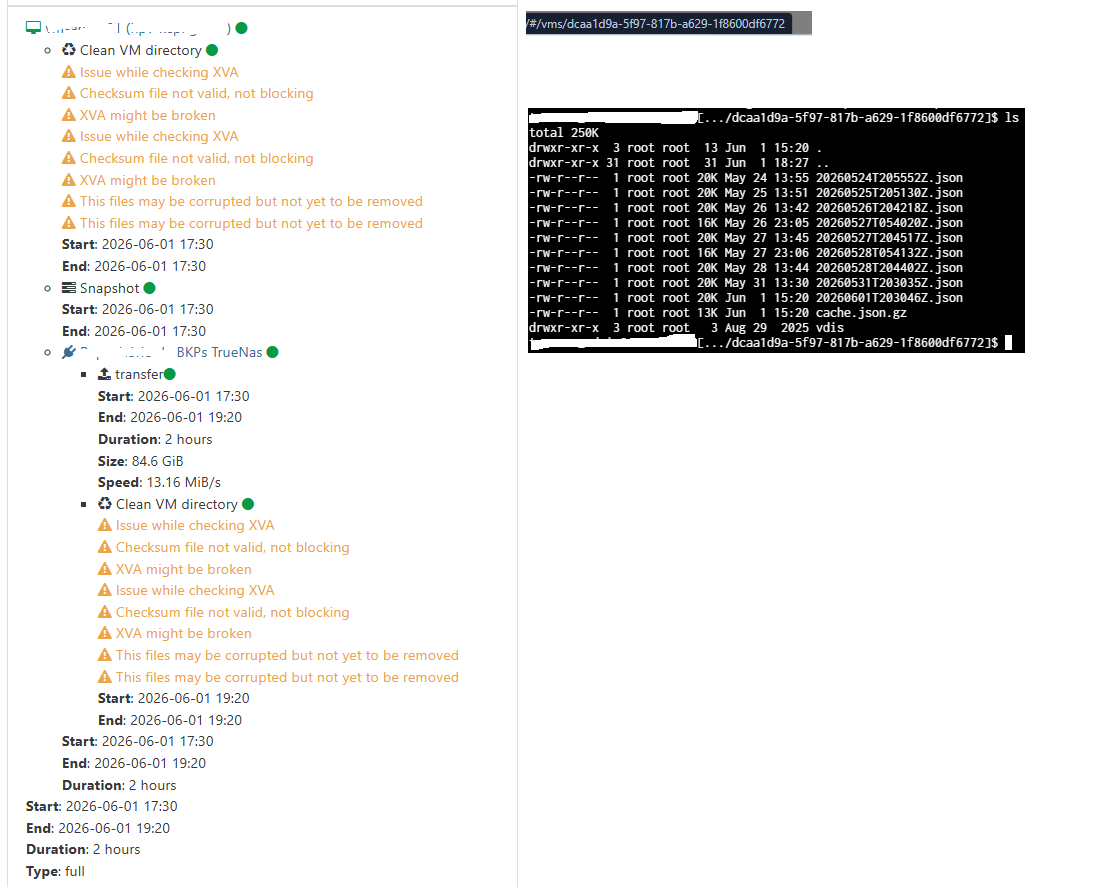Click the green status dot after BKPs TrueNas
The width and height of the screenshot is (1095, 887).
[272, 352]
